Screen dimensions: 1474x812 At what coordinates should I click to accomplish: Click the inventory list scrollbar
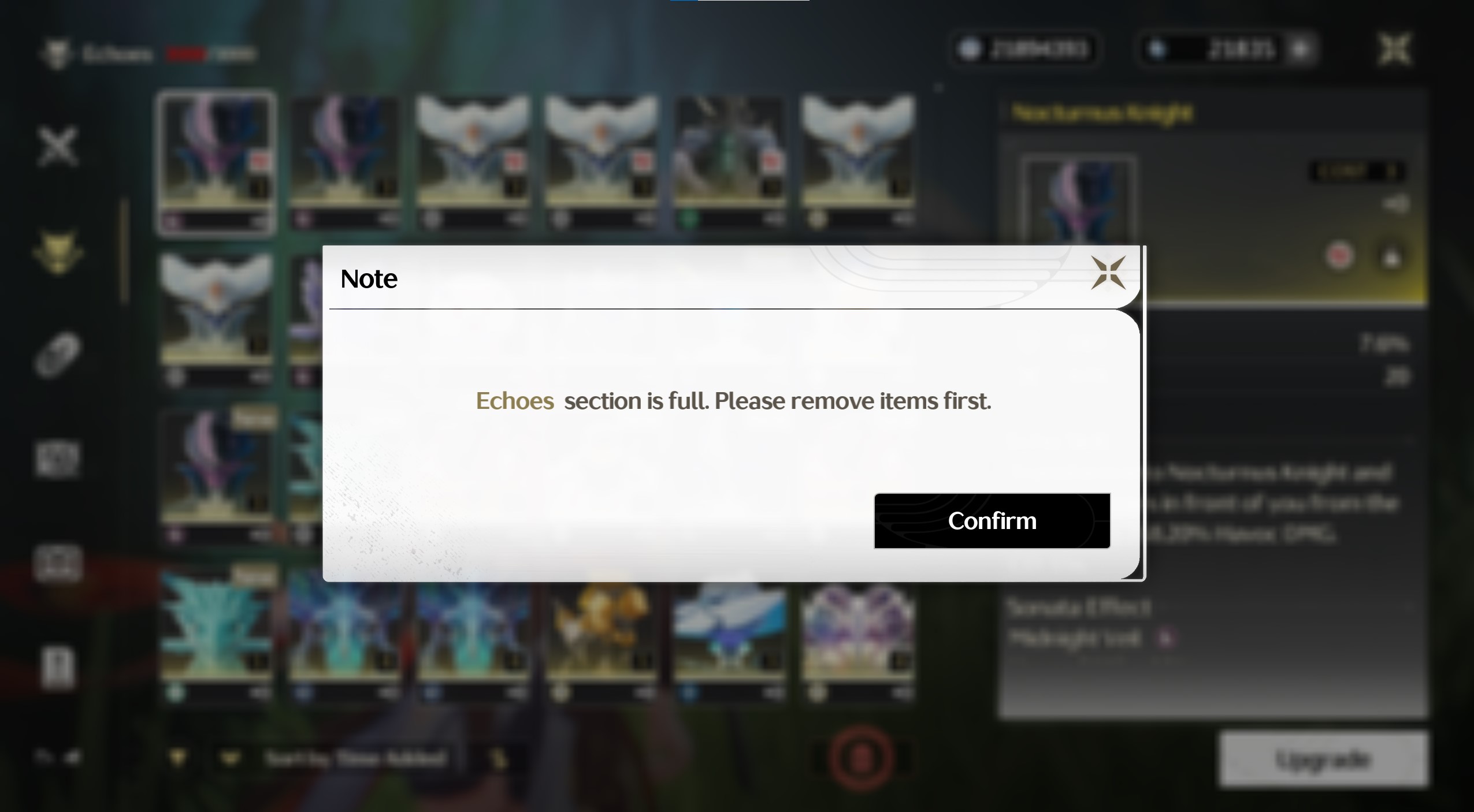click(x=124, y=251)
